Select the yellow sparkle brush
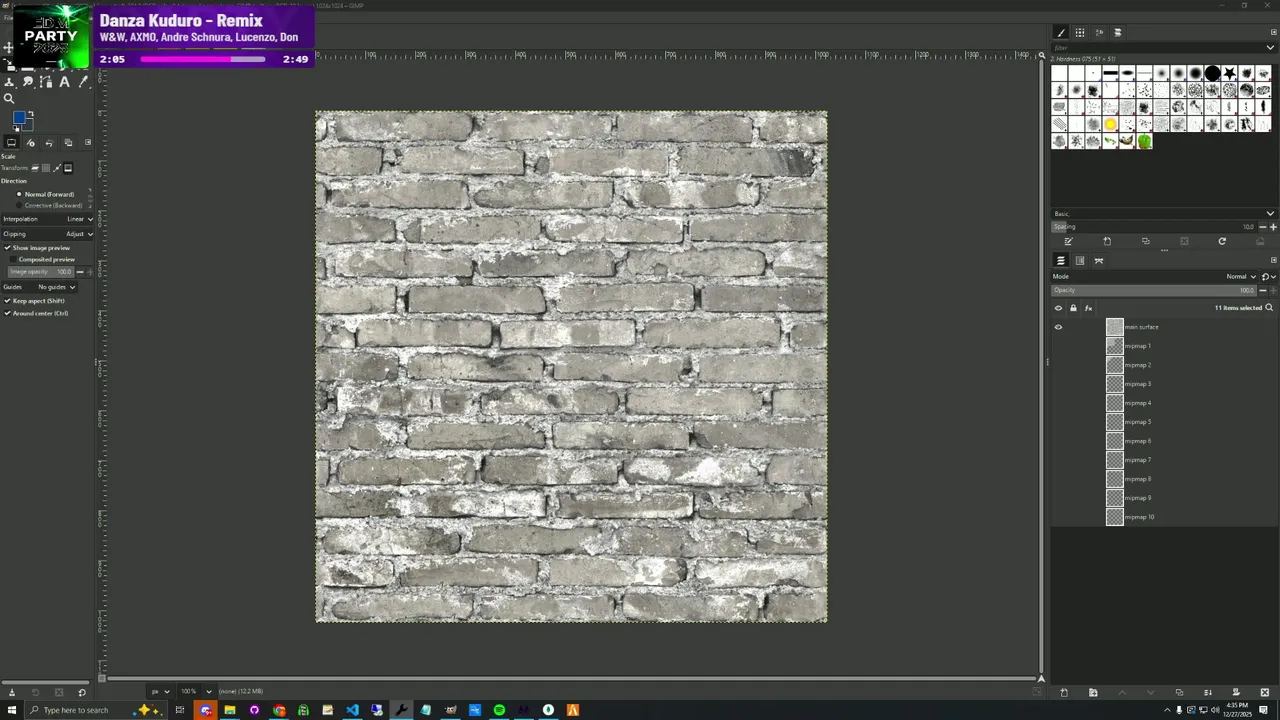 (1110, 124)
